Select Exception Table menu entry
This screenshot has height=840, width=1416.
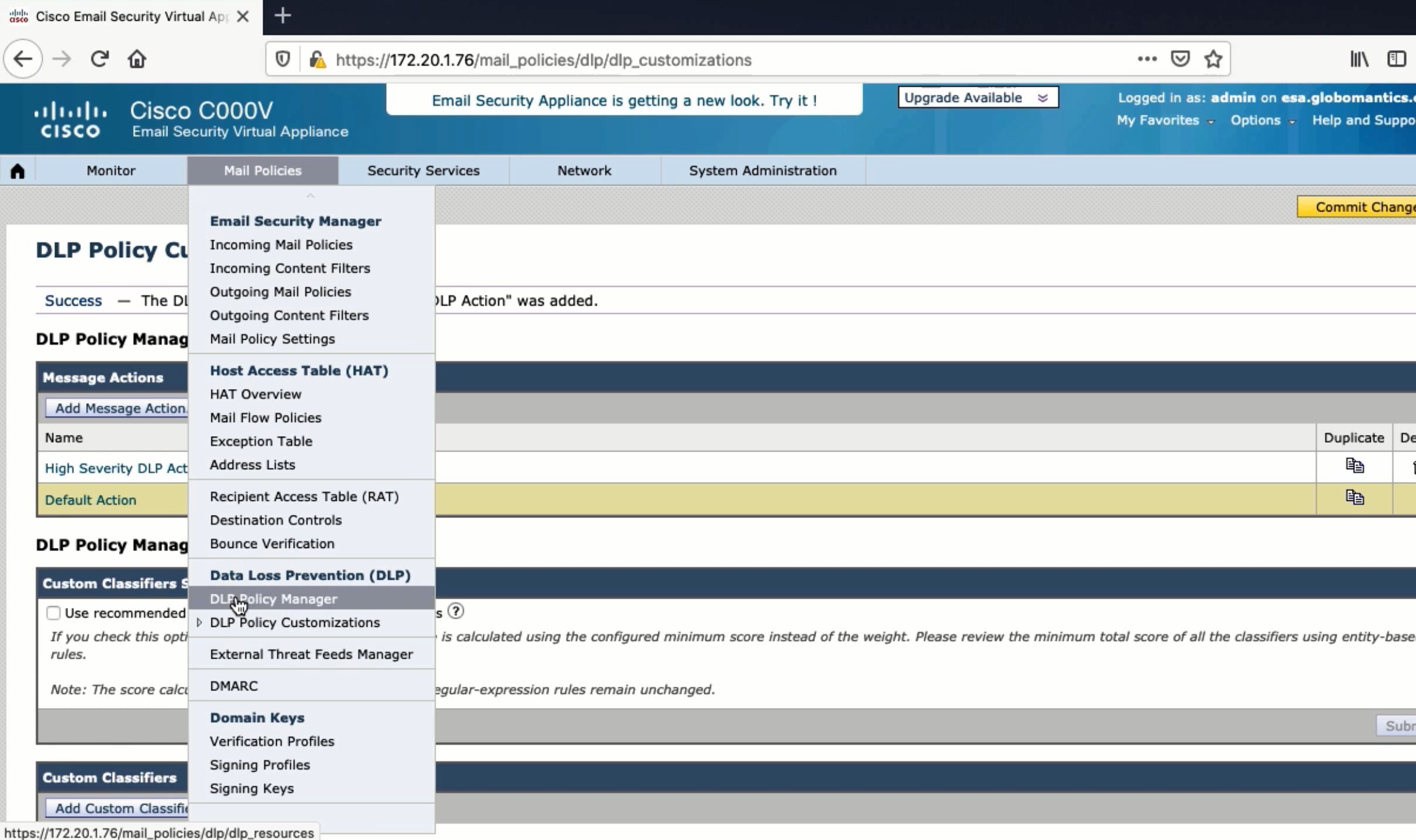pyautogui.click(x=261, y=441)
